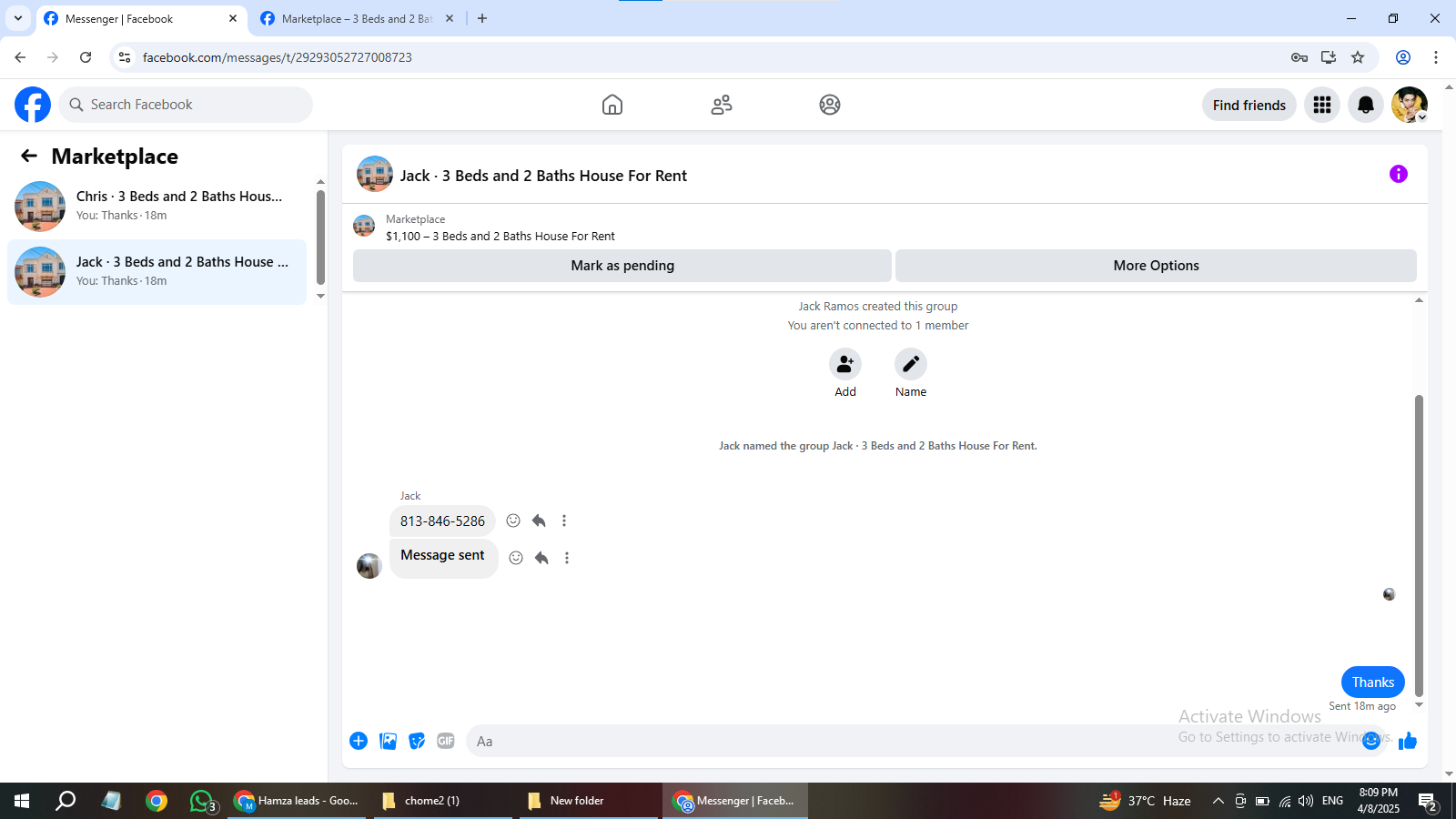Open the Facebook logo home link
Screen dimensions: 1456x819
[33, 105]
